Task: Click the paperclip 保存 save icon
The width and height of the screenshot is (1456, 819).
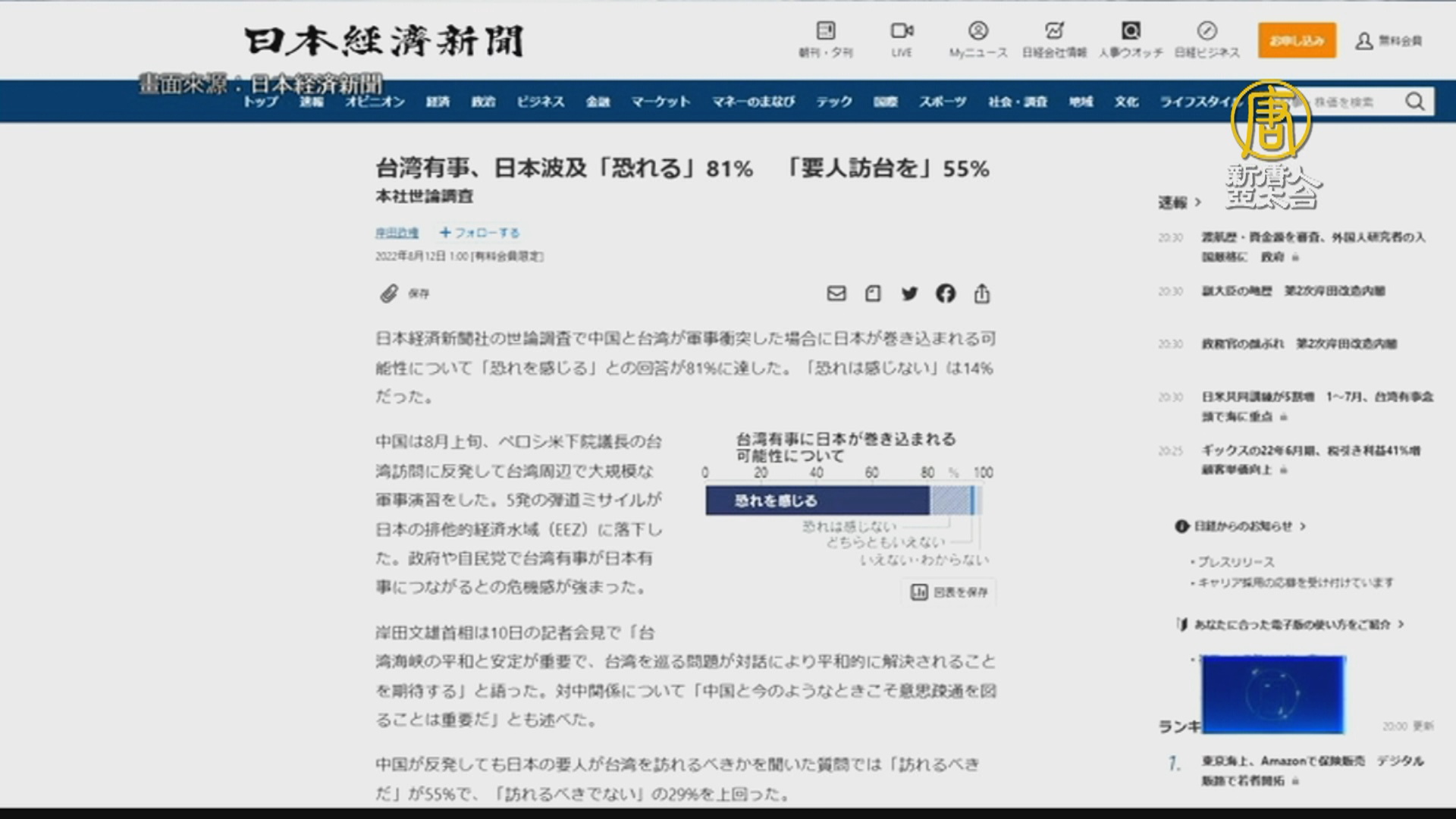Action: (x=389, y=293)
